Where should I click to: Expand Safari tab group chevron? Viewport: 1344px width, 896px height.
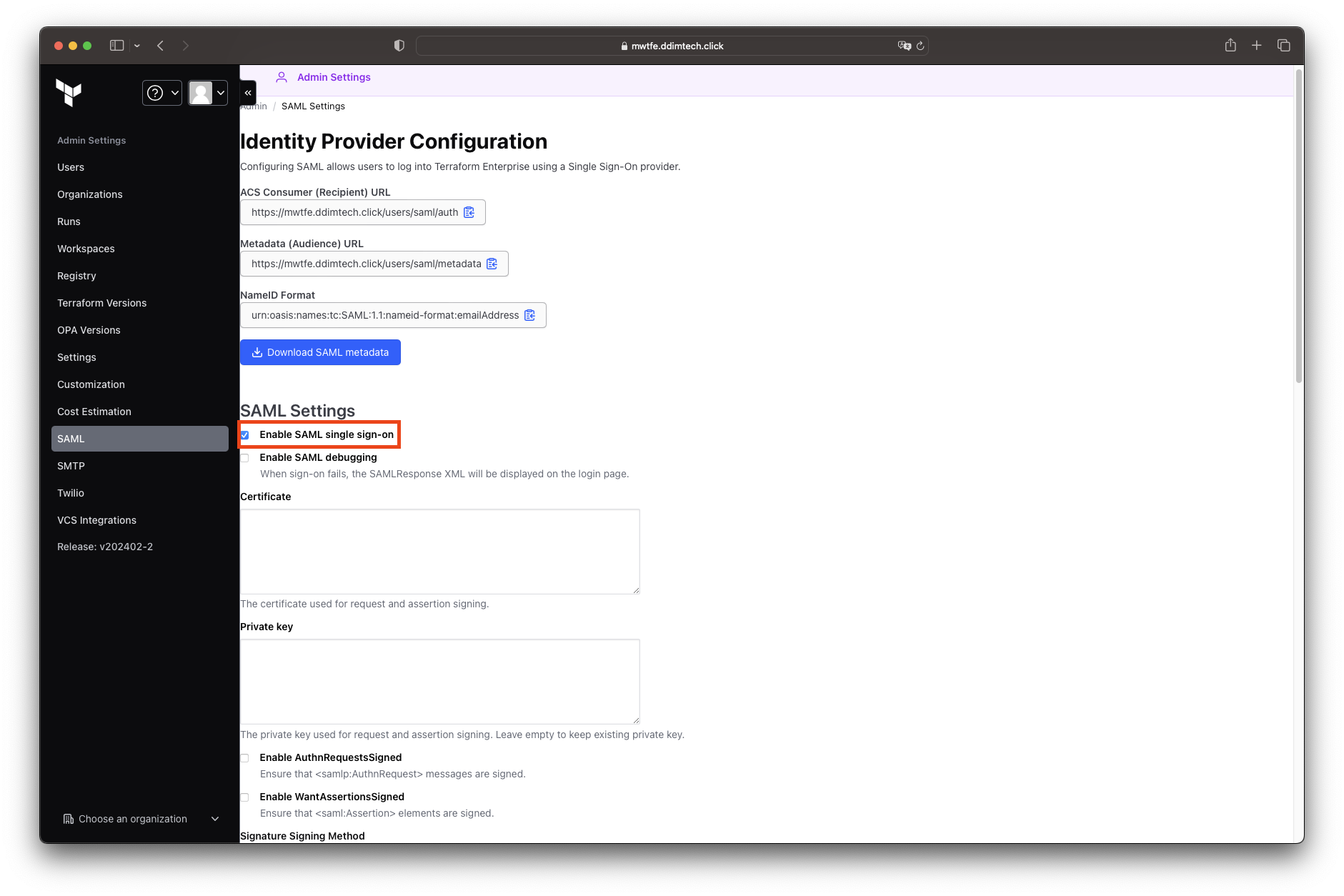[x=137, y=46]
